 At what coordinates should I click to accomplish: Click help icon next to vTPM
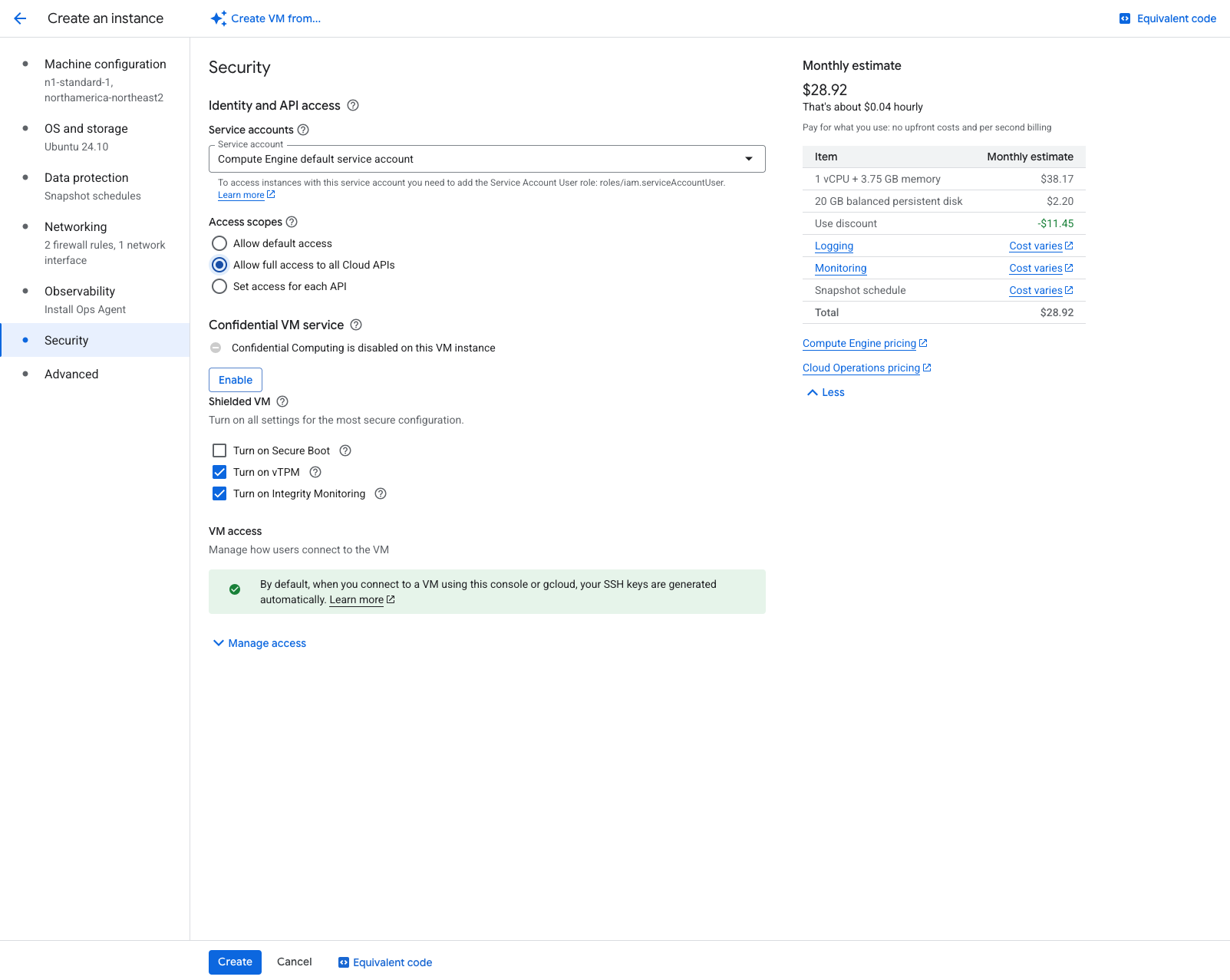click(315, 472)
